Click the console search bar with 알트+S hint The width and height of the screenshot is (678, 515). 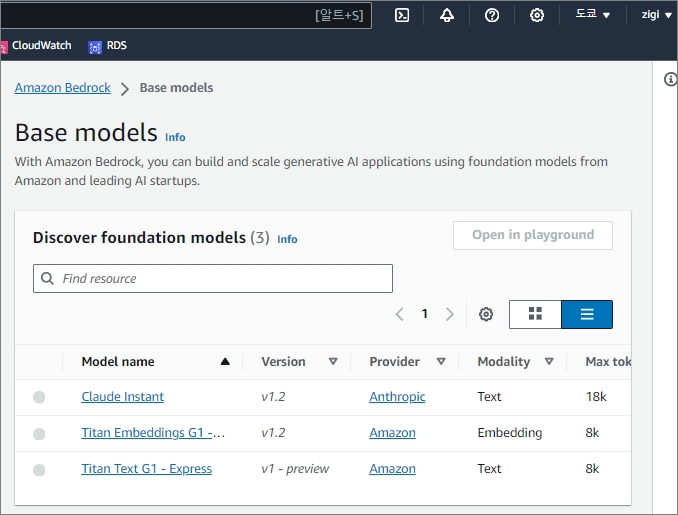[186, 15]
